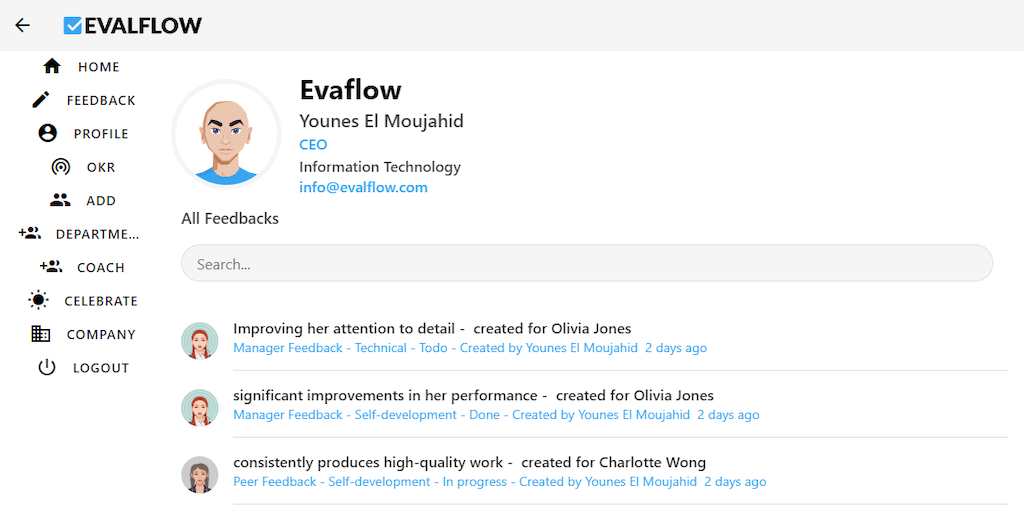The height and width of the screenshot is (512, 1024).
Task: Click Charlotte Wong's feedback avatar
Action: pyautogui.click(x=200, y=474)
